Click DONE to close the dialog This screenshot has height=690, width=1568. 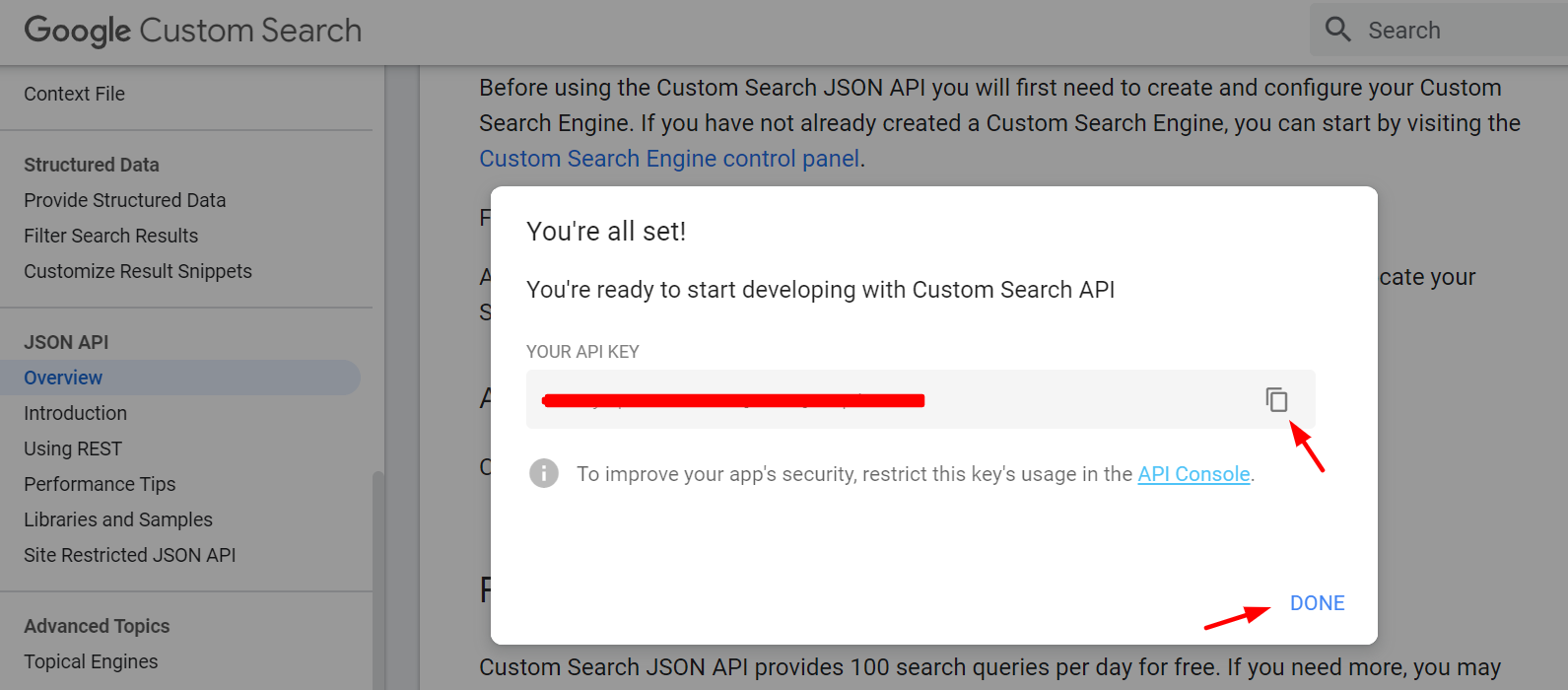pyautogui.click(x=1317, y=603)
